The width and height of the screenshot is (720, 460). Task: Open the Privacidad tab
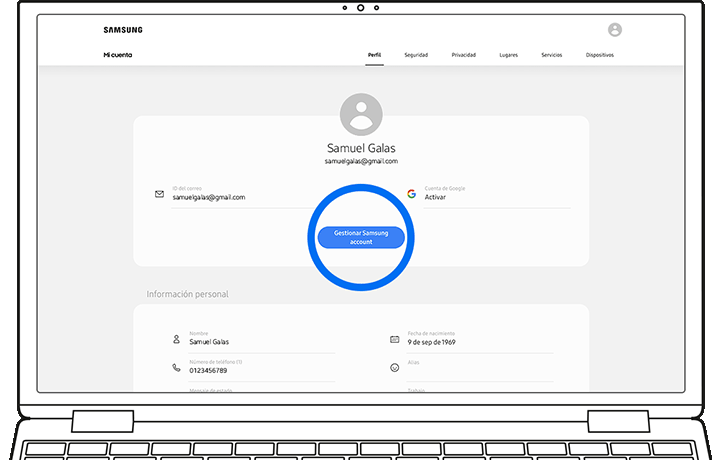coord(463,55)
